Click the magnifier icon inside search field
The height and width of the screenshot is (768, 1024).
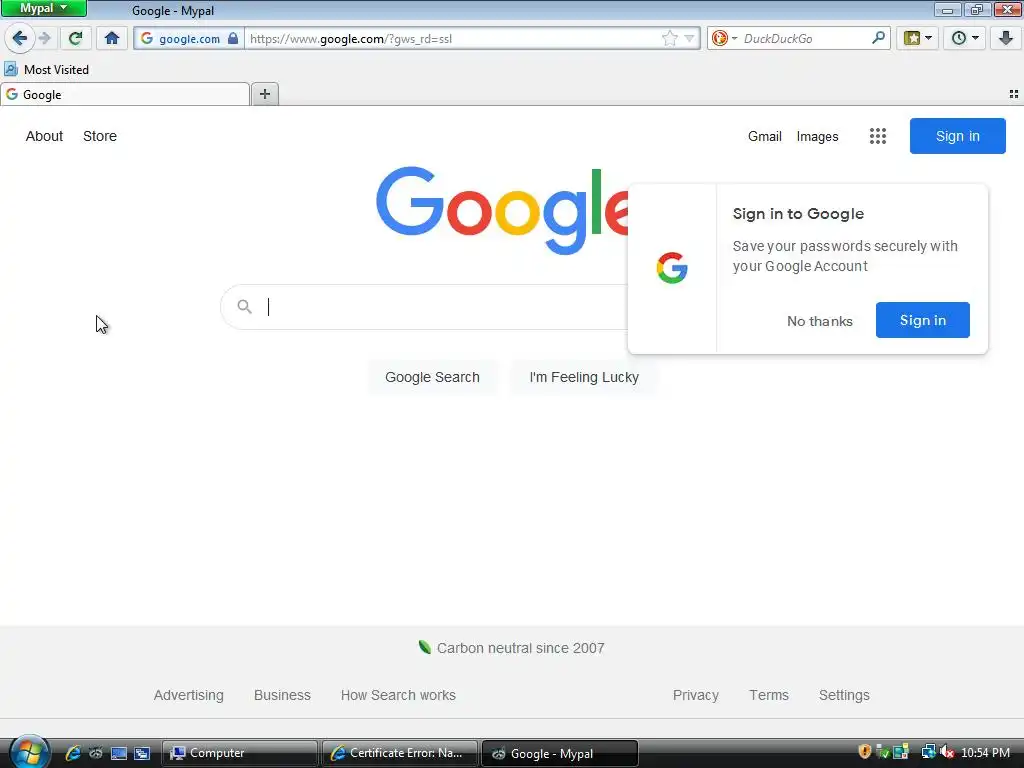click(x=244, y=306)
